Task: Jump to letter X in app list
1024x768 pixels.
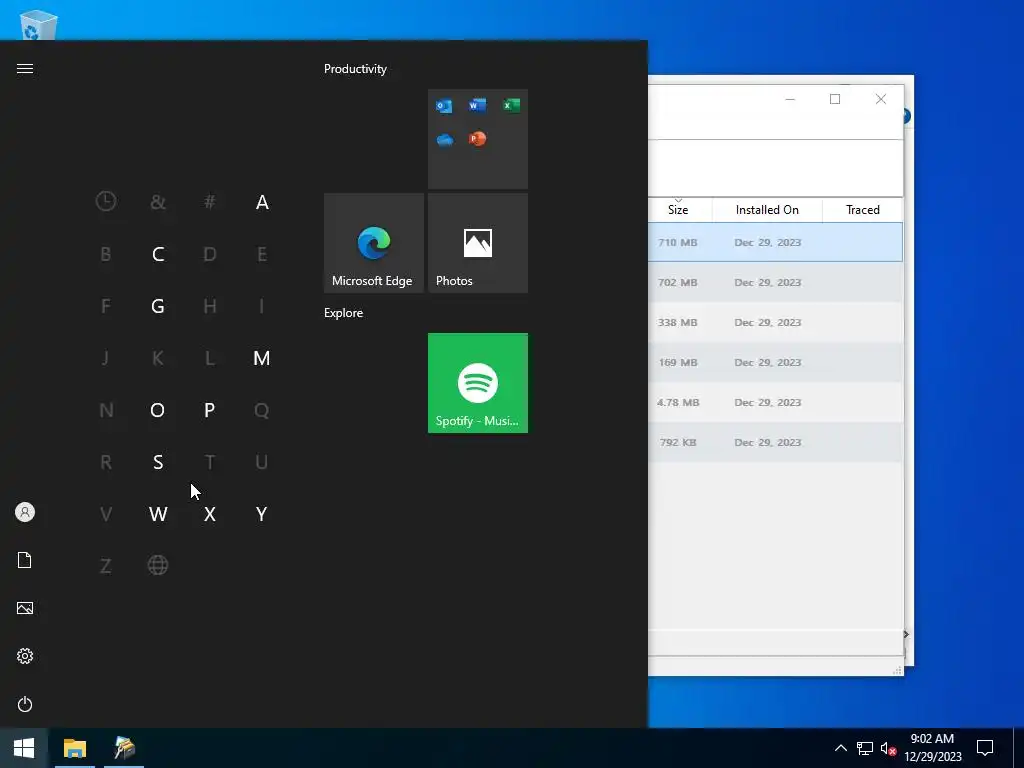Action: pos(210,514)
